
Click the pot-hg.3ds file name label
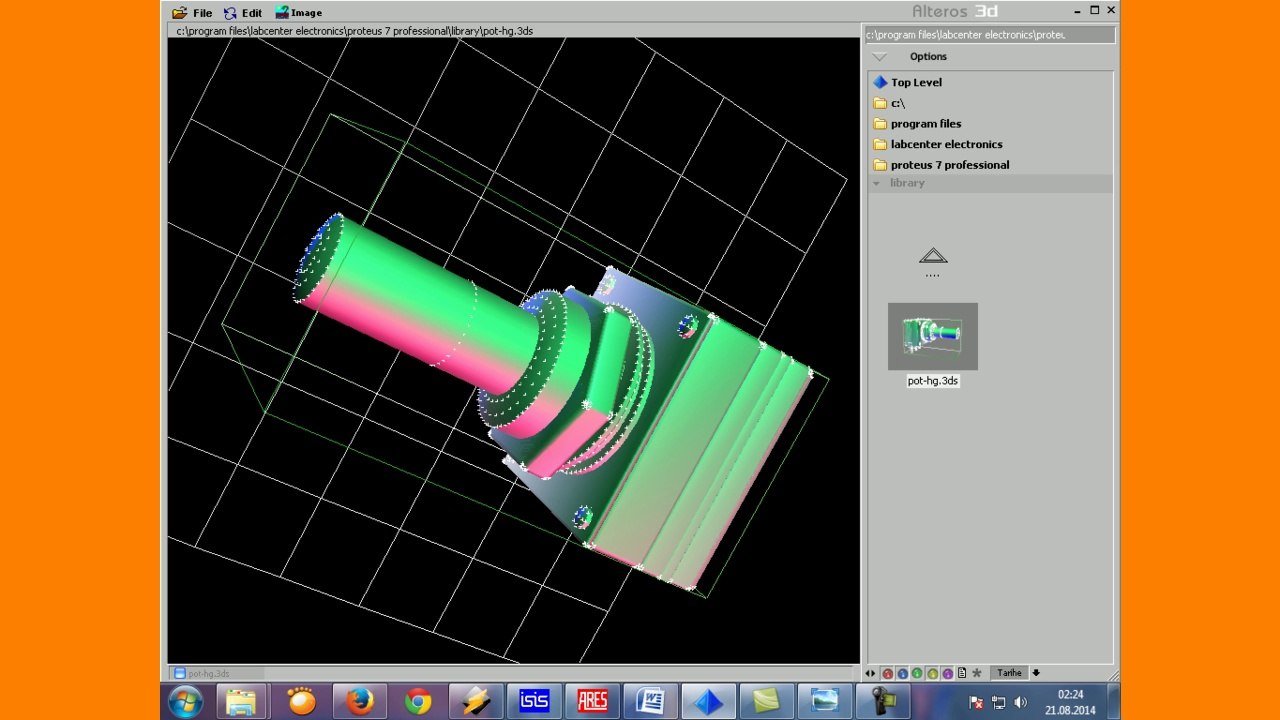[933, 381]
